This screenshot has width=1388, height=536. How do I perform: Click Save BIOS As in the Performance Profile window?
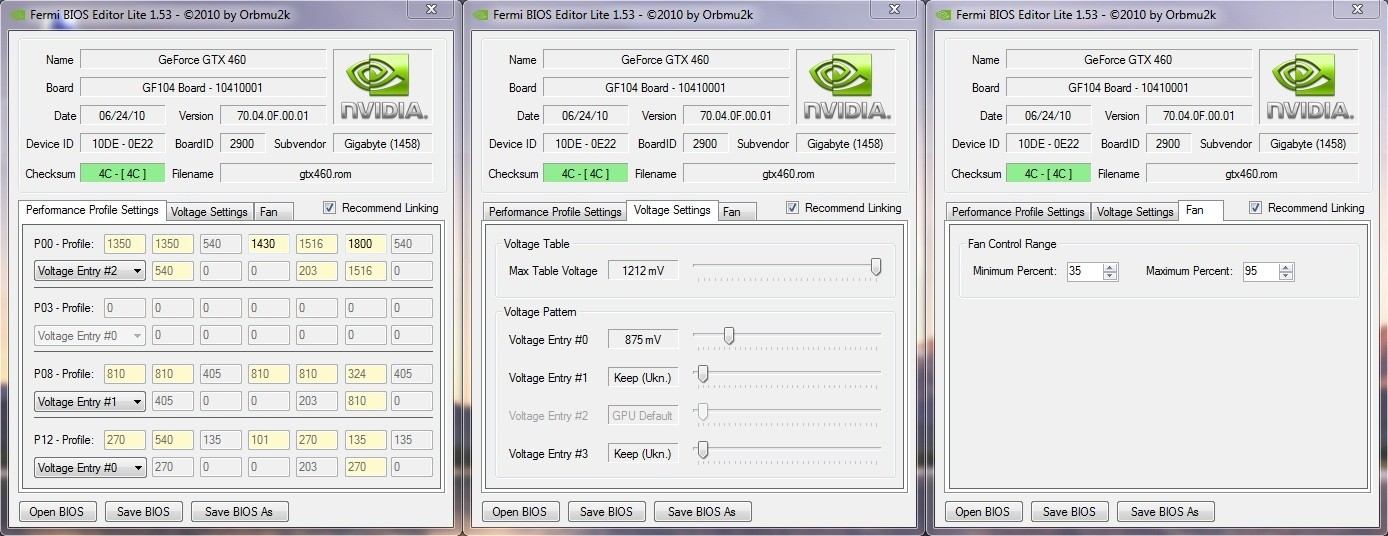click(239, 511)
